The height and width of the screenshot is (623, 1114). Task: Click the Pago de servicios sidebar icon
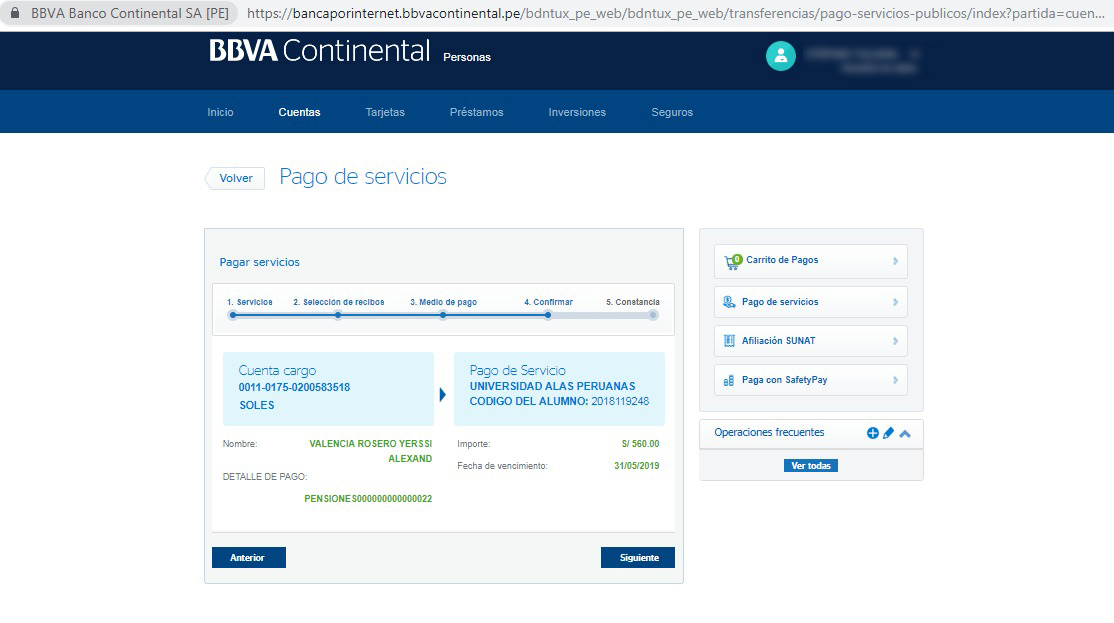(729, 302)
